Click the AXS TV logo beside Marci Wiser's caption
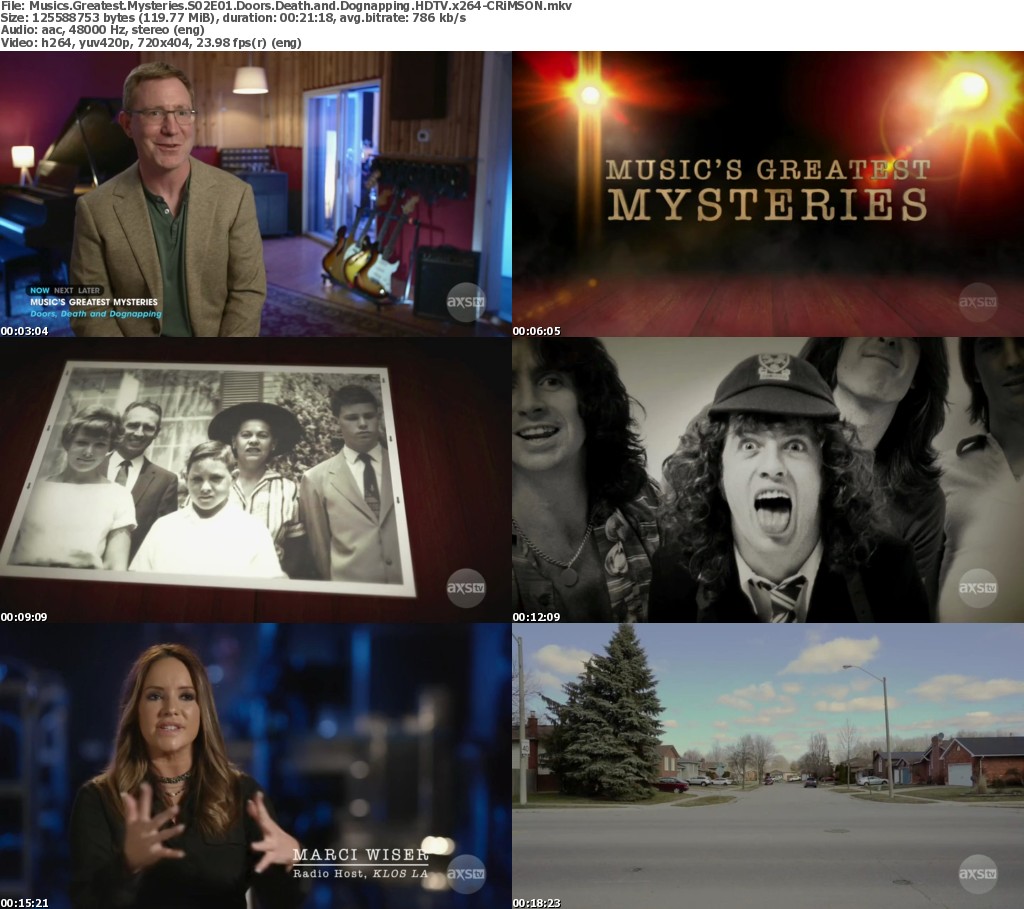Screen dimensions: 1024x909 click(x=466, y=873)
